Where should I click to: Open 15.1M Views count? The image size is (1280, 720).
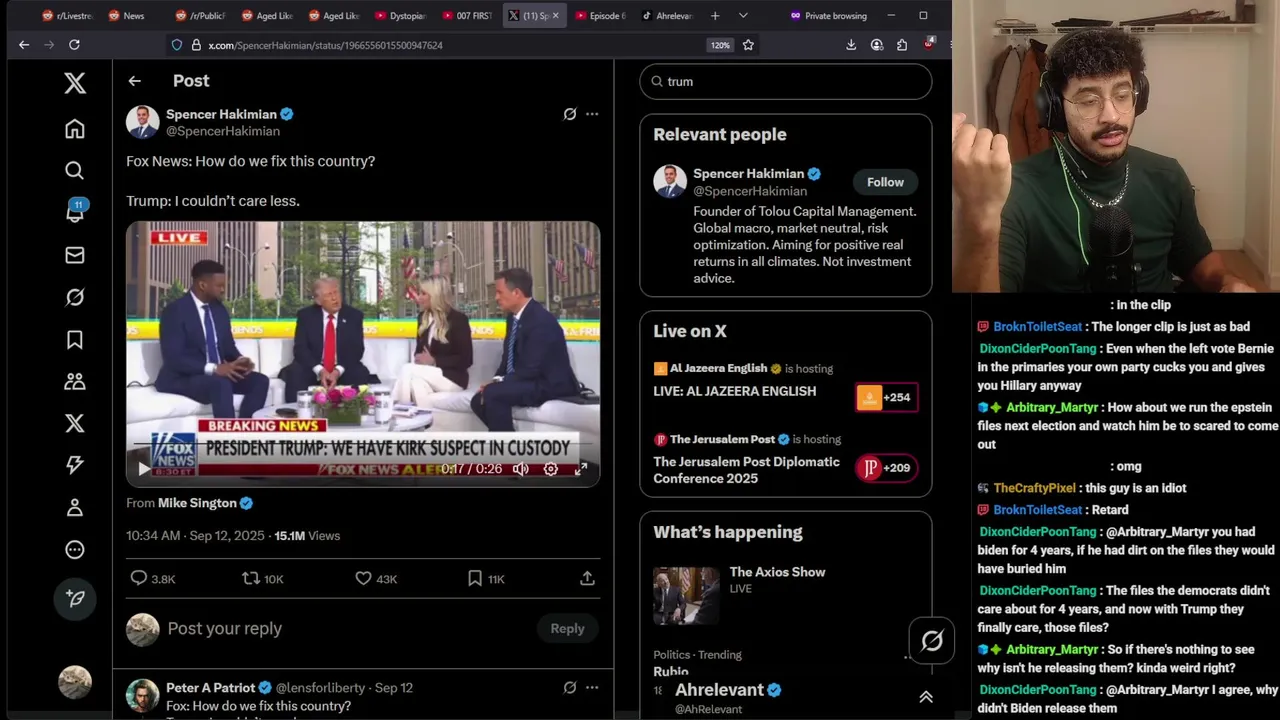click(307, 536)
